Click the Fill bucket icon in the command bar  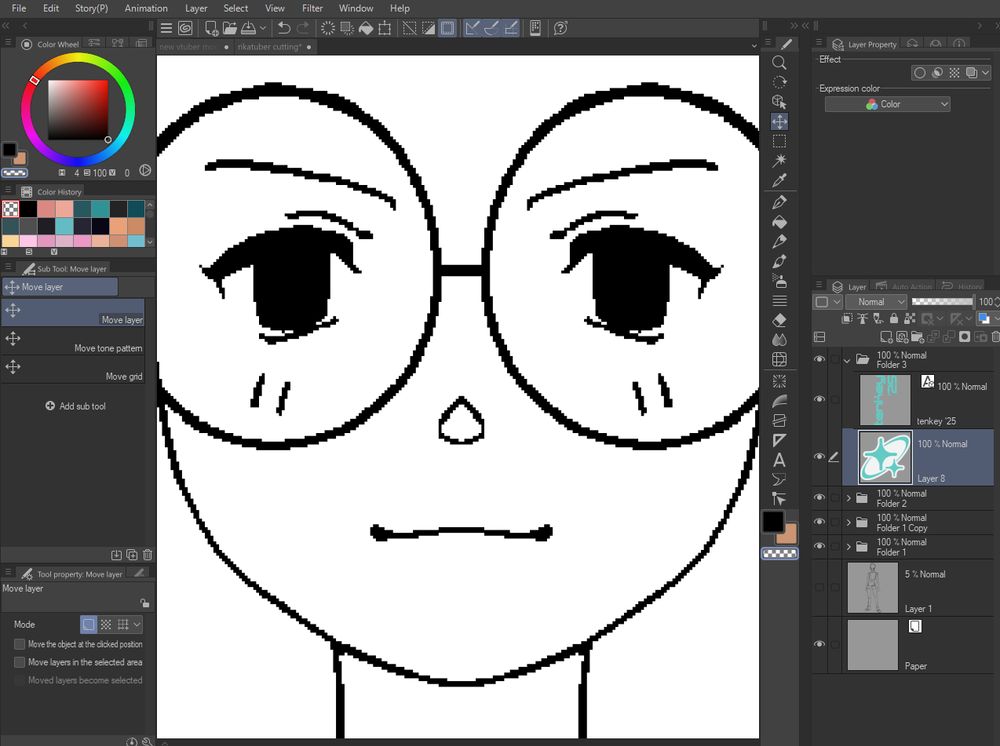[x=366, y=28]
